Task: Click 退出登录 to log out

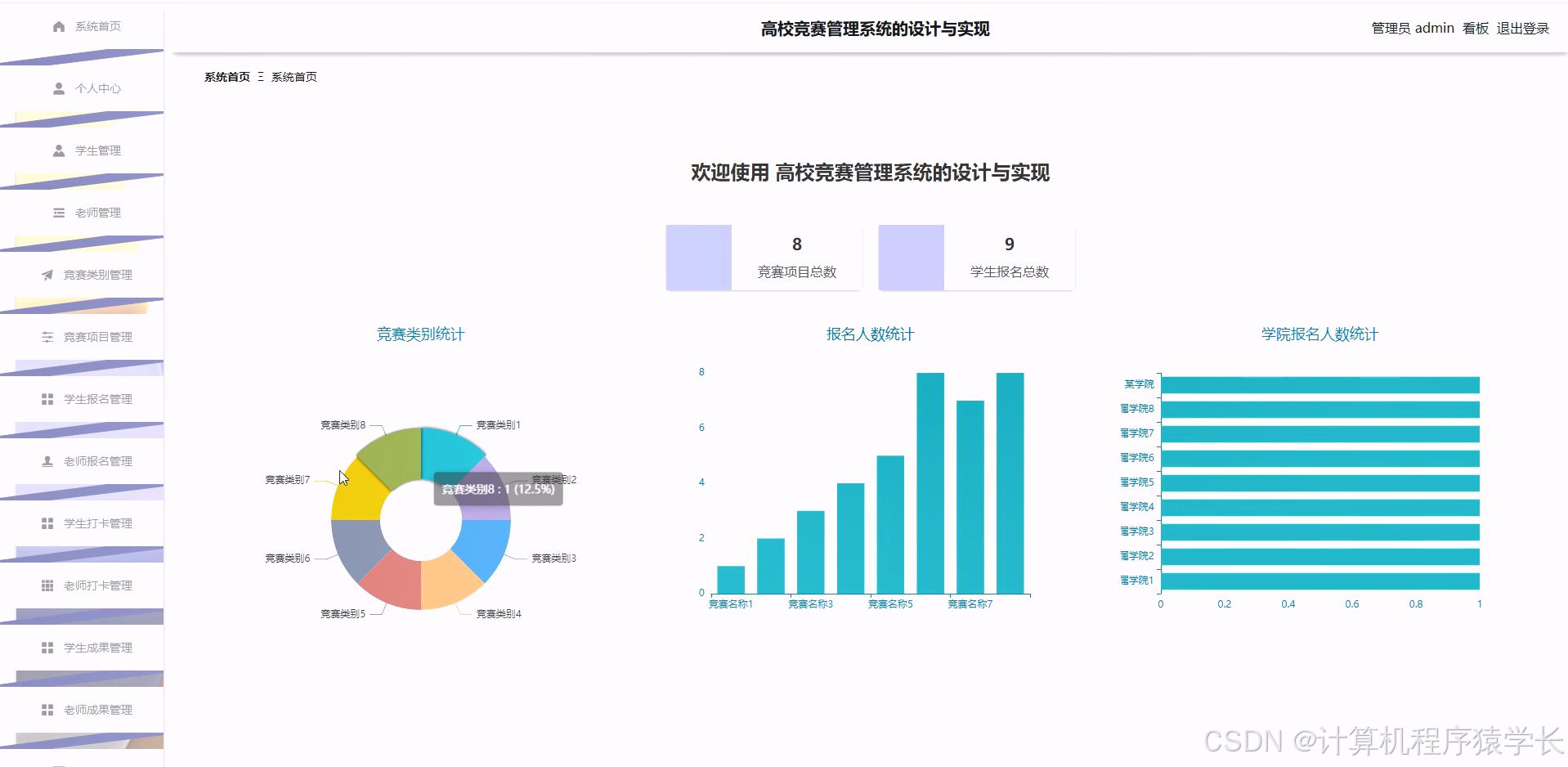Action: coord(1523,29)
